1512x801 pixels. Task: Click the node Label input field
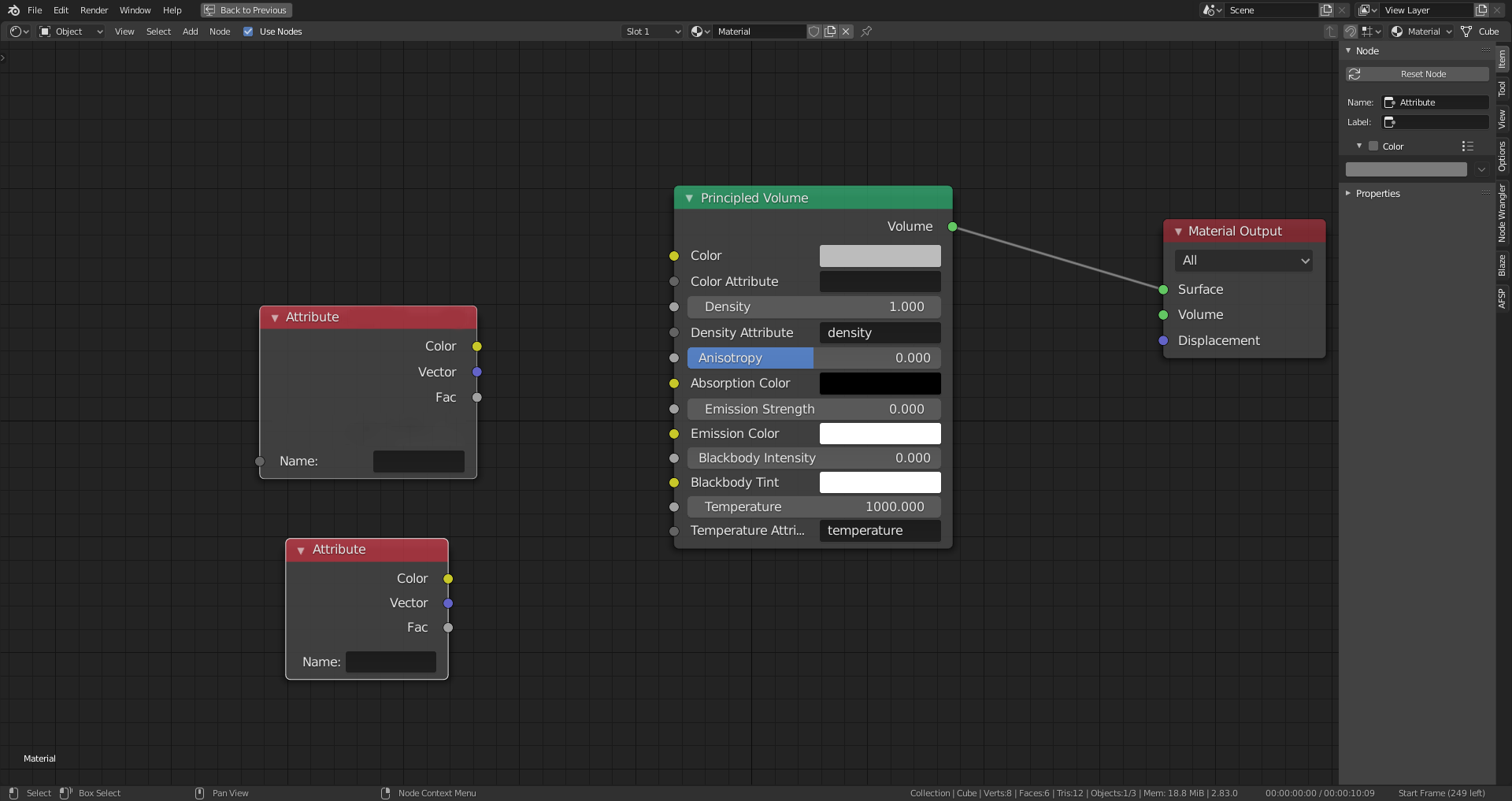pos(1436,122)
